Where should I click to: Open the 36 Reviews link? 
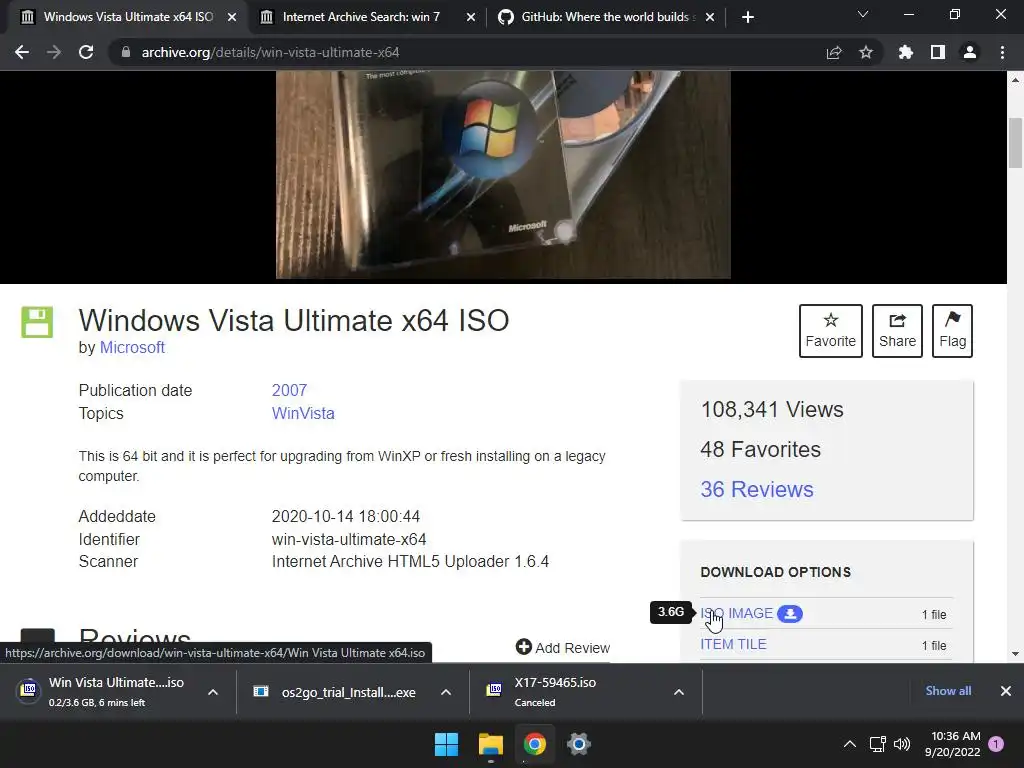coord(757,489)
